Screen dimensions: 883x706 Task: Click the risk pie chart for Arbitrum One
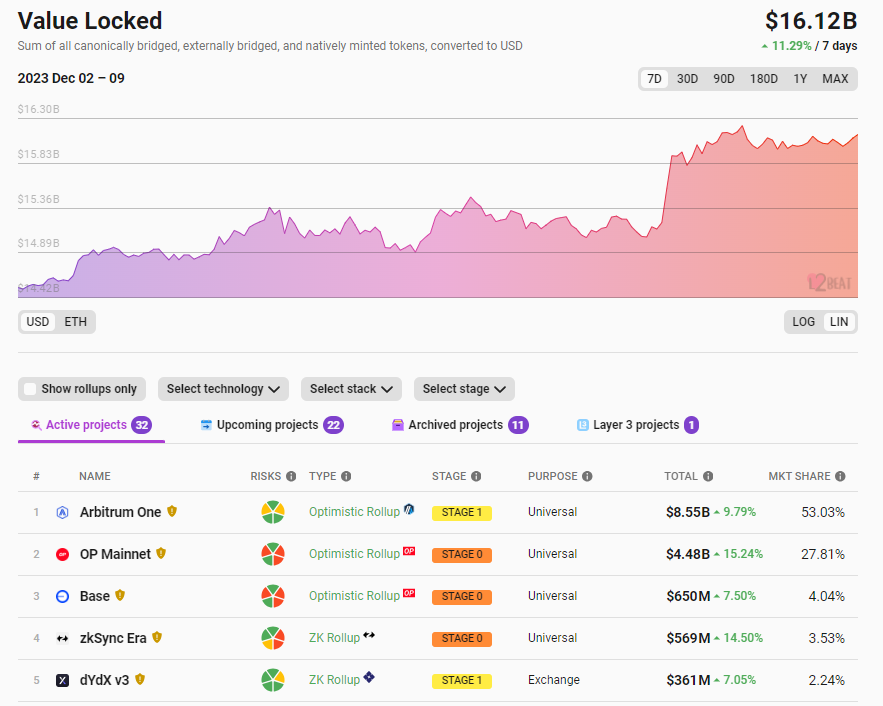(273, 512)
